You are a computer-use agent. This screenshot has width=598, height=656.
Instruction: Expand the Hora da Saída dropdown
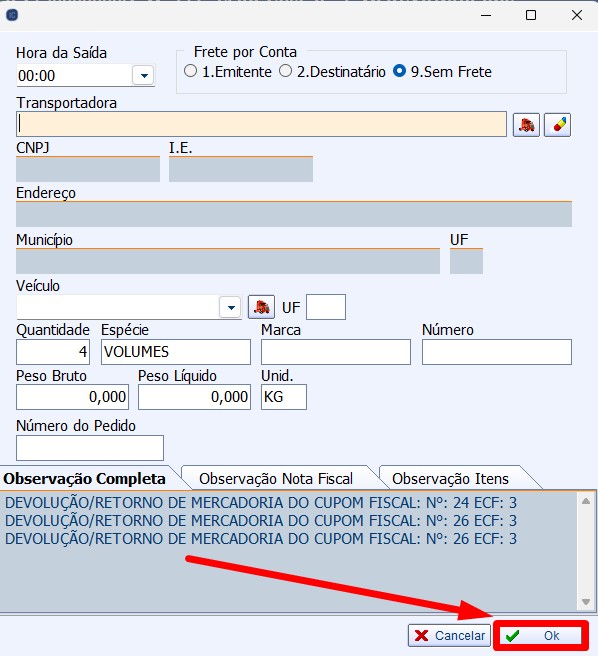pyautogui.click(x=144, y=76)
